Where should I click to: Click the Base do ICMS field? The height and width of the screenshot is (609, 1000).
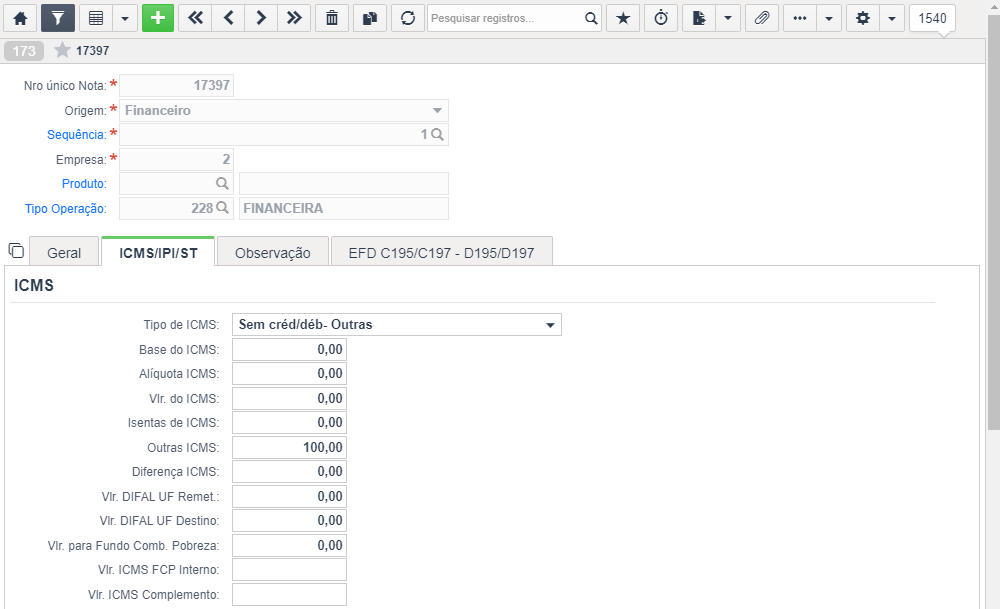click(x=290, y=349)
